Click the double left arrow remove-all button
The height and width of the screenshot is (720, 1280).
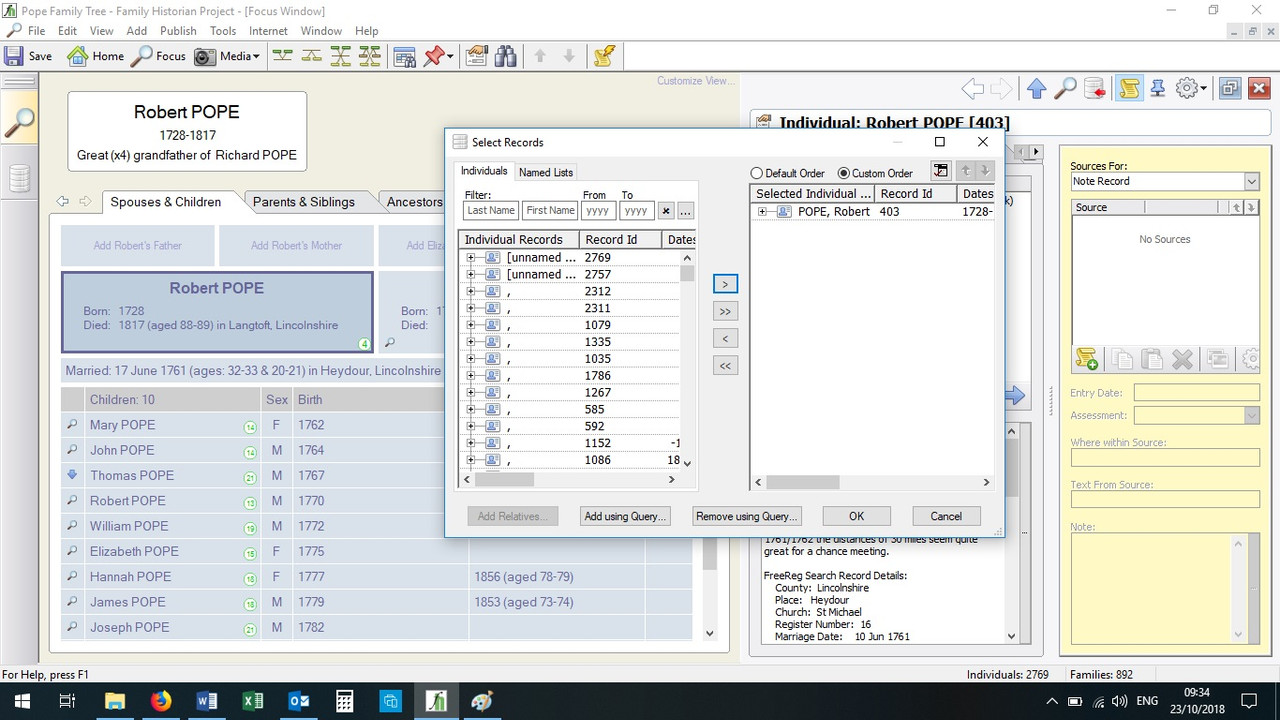(725, 365)
